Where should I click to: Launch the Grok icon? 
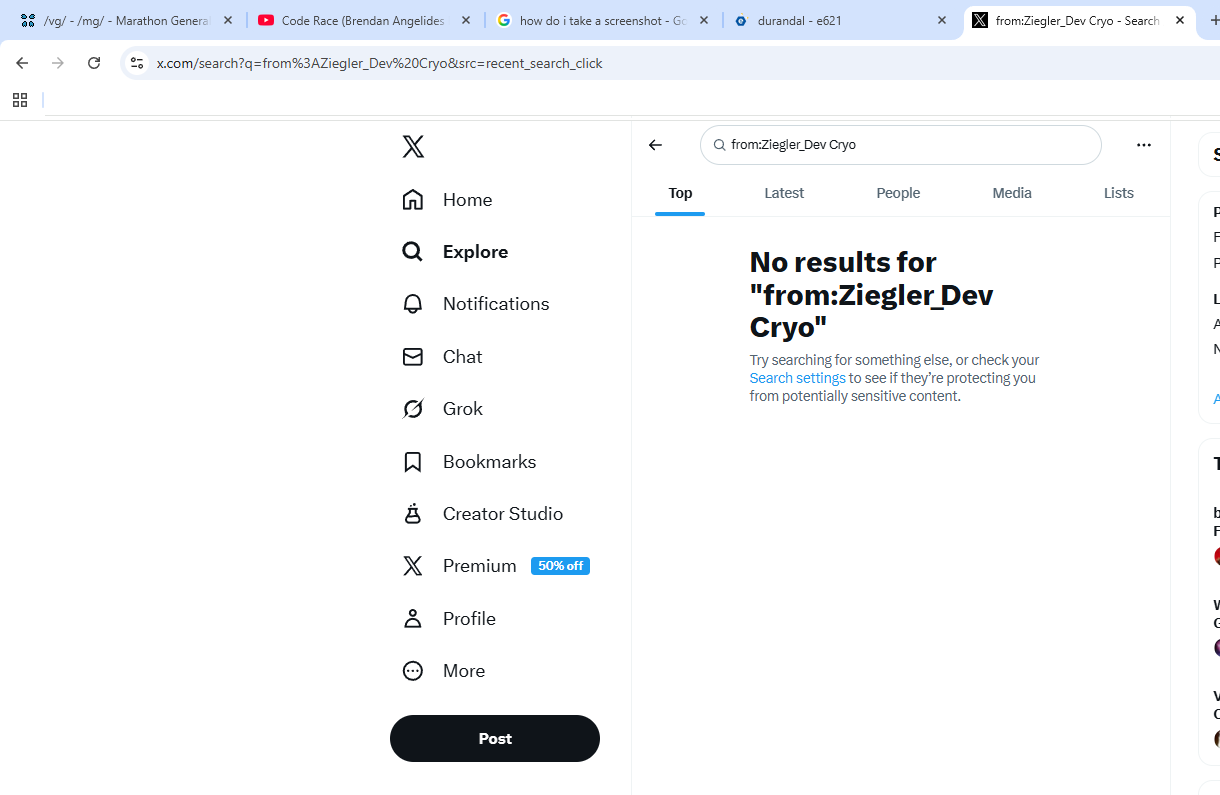pos(413,409)
